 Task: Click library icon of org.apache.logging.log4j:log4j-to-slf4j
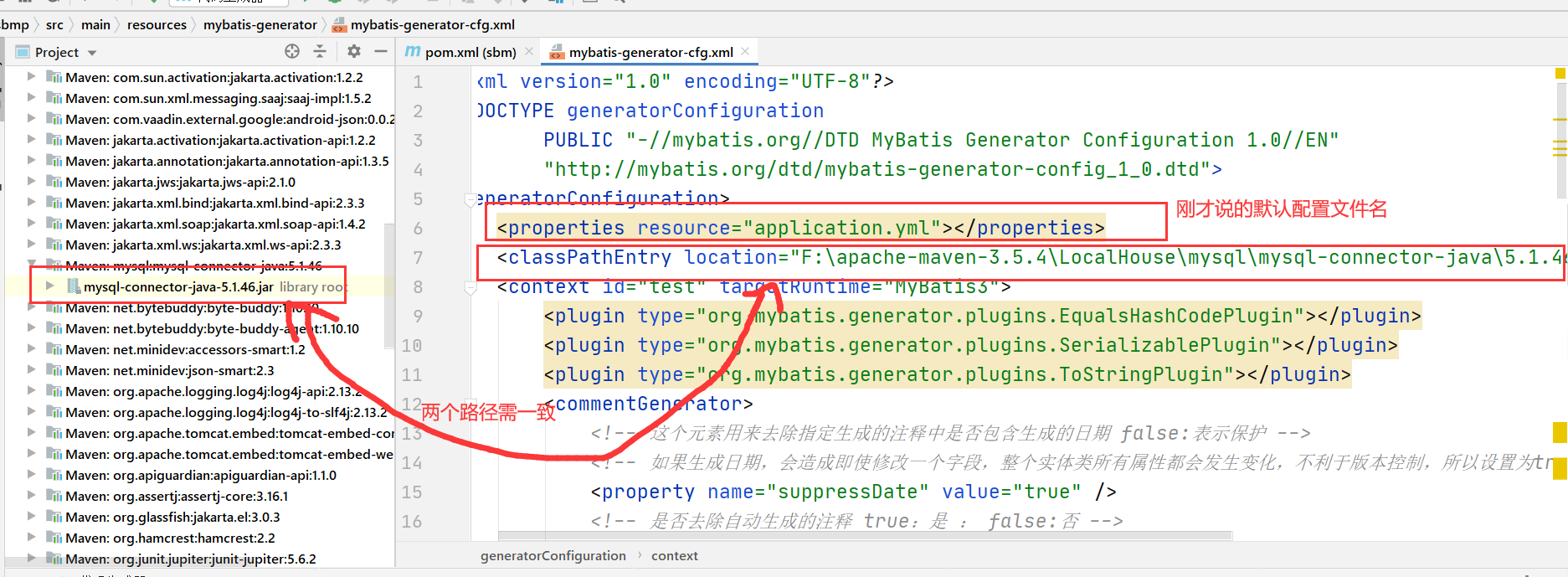[54, 412]
